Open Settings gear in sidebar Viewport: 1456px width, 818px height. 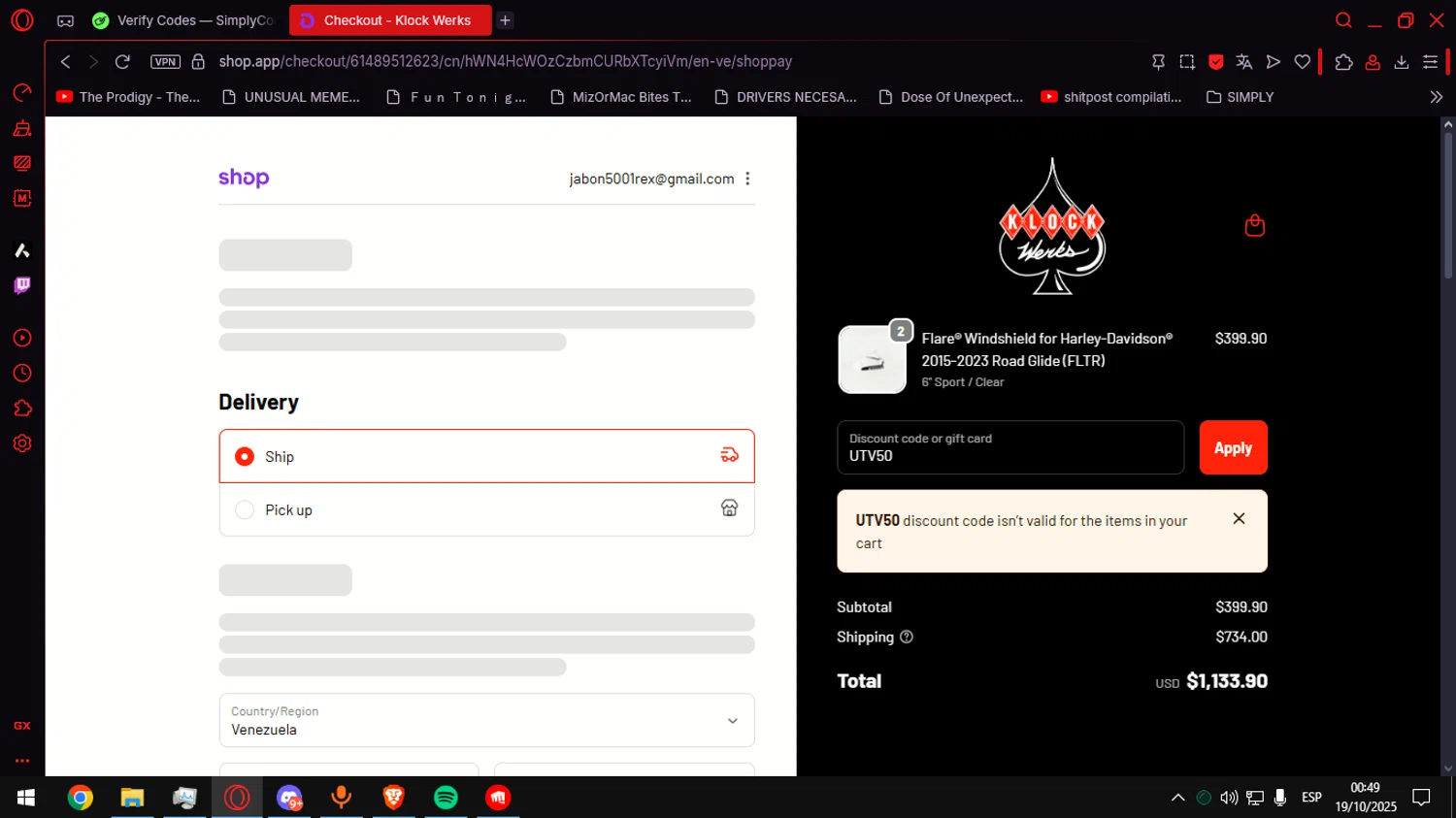tap(21, 443)
